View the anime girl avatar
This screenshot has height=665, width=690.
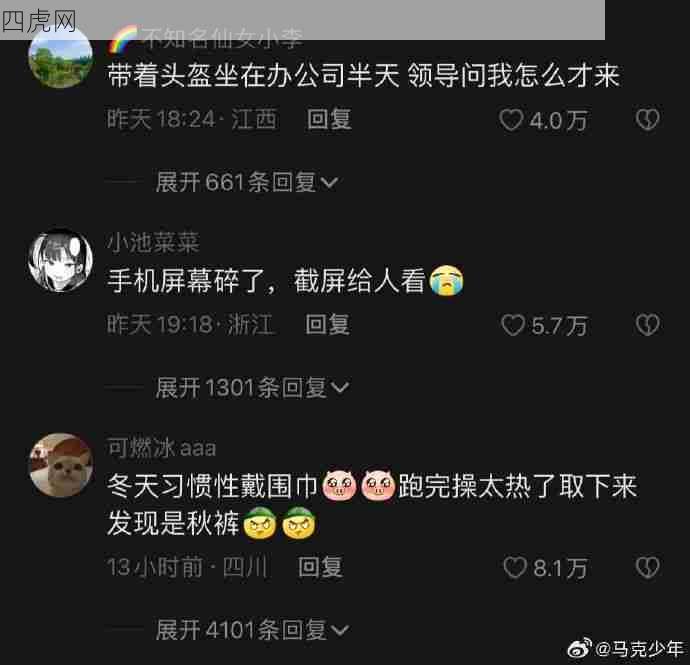tap(61, 260)
